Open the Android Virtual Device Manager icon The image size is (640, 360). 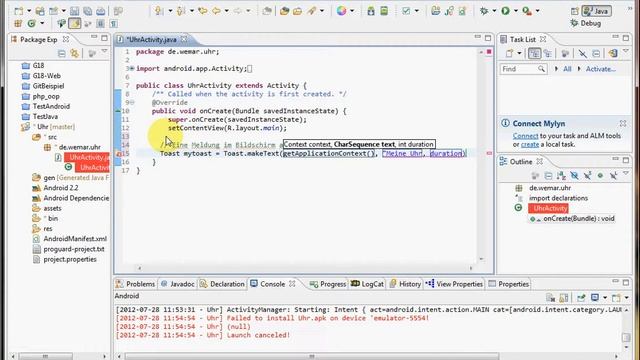pos(384,11)
